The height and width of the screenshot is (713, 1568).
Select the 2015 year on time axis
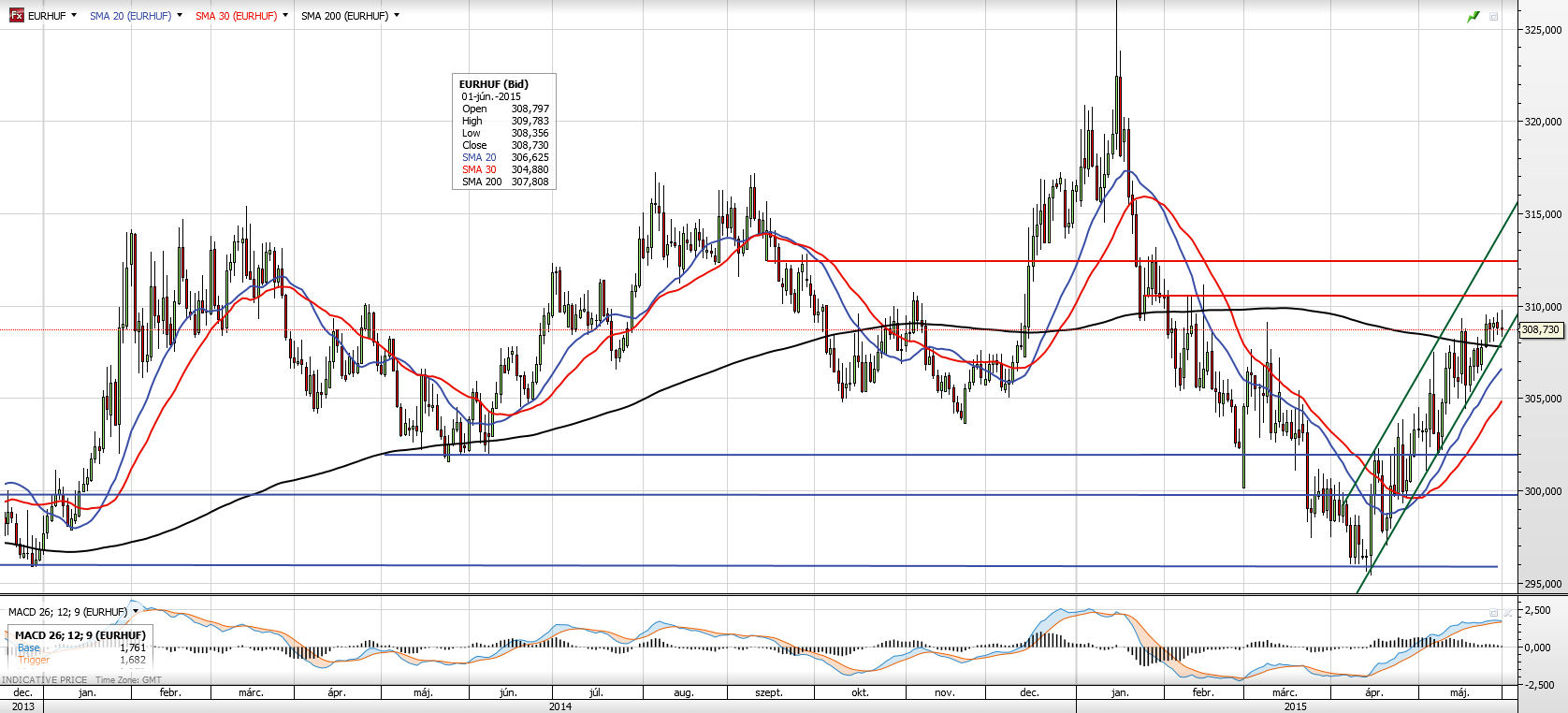point(1295,706)
